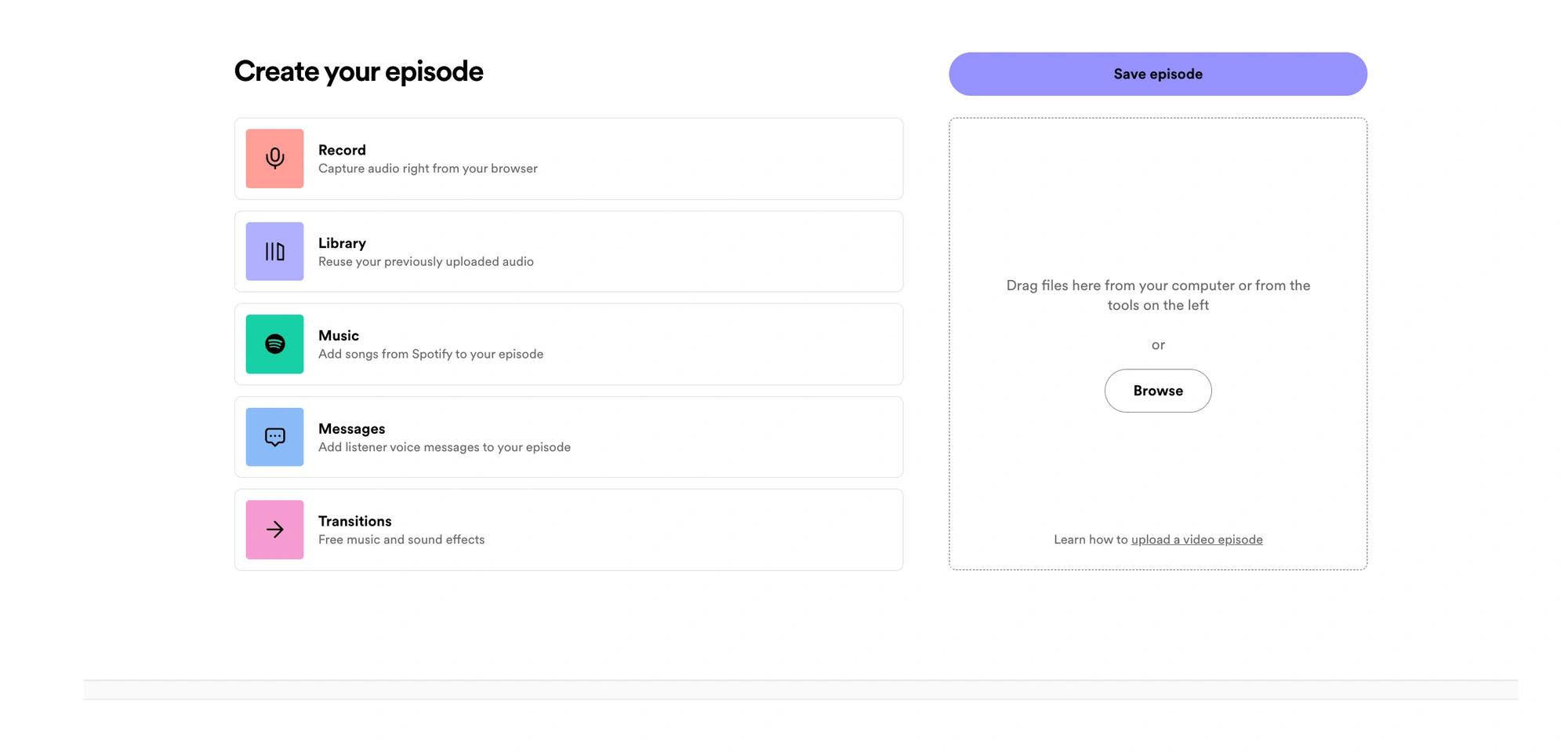Open the "Messages" option title

[351, 429]
